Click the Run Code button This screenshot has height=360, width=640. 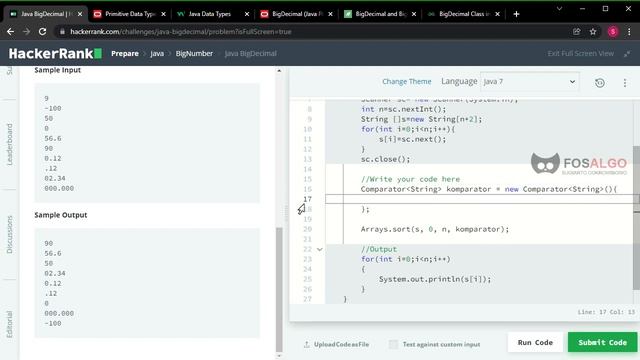pyautogui.click(x=535, y=342)
